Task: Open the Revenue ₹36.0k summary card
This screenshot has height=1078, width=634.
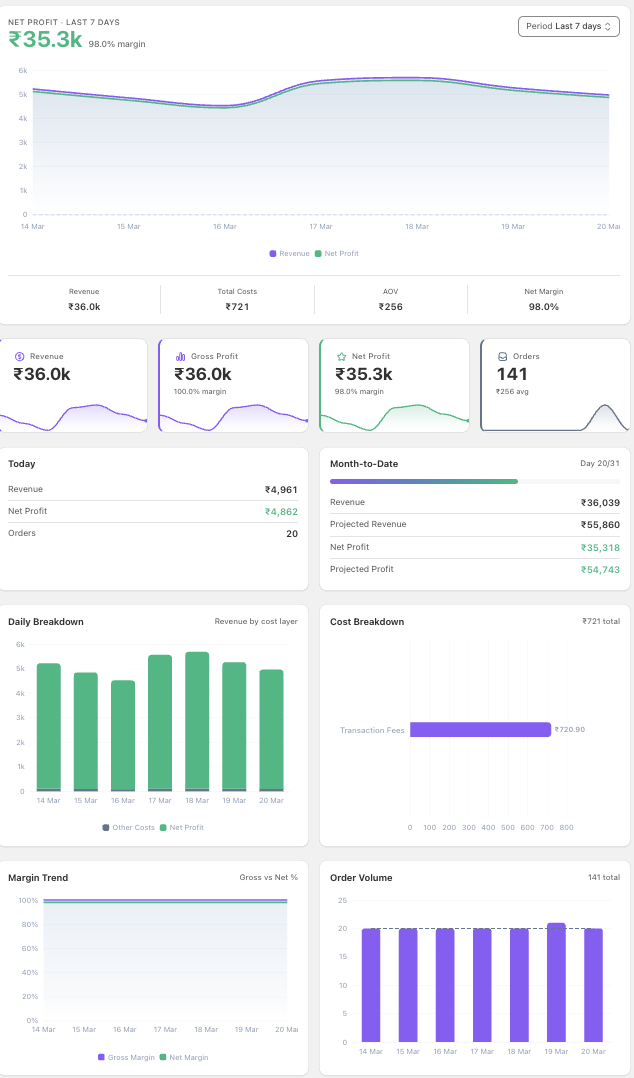Action: 74,385
